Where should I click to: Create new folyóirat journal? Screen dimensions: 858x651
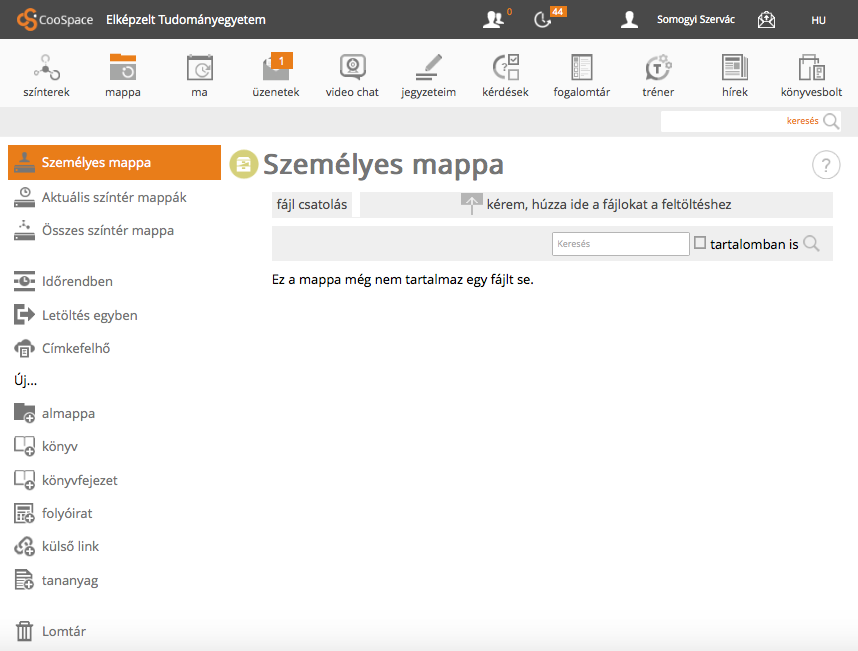[53, 514]
